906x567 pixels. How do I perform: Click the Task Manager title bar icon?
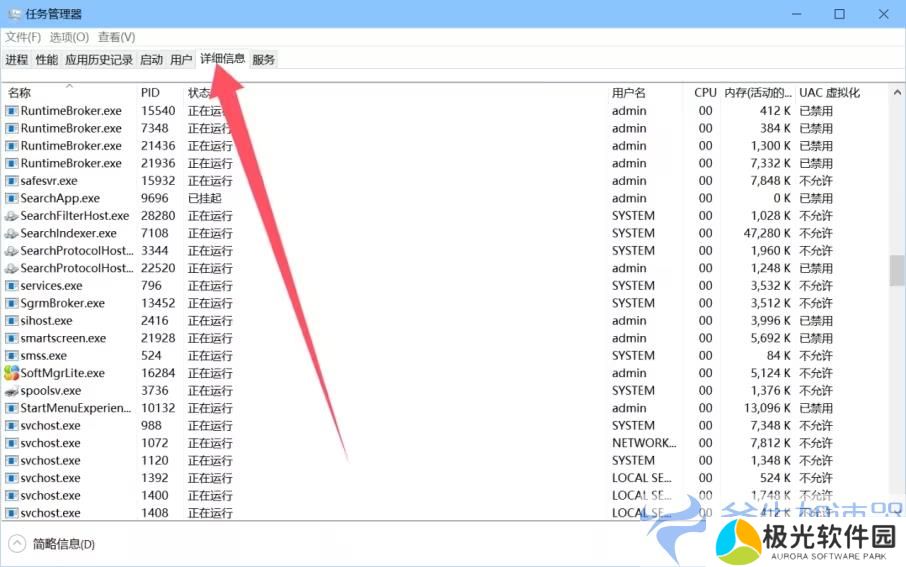coord(14,14)
